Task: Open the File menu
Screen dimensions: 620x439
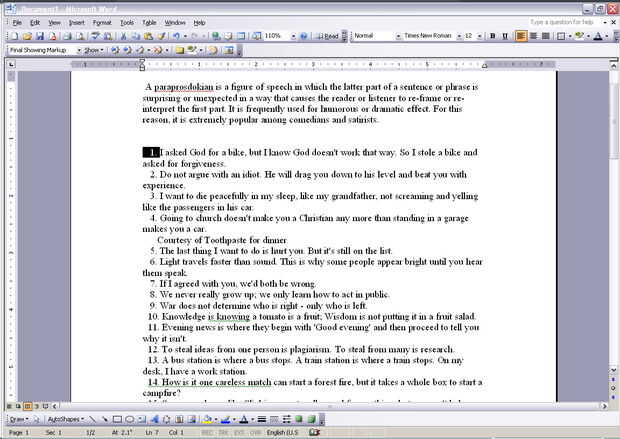Action: pos(17,23)
